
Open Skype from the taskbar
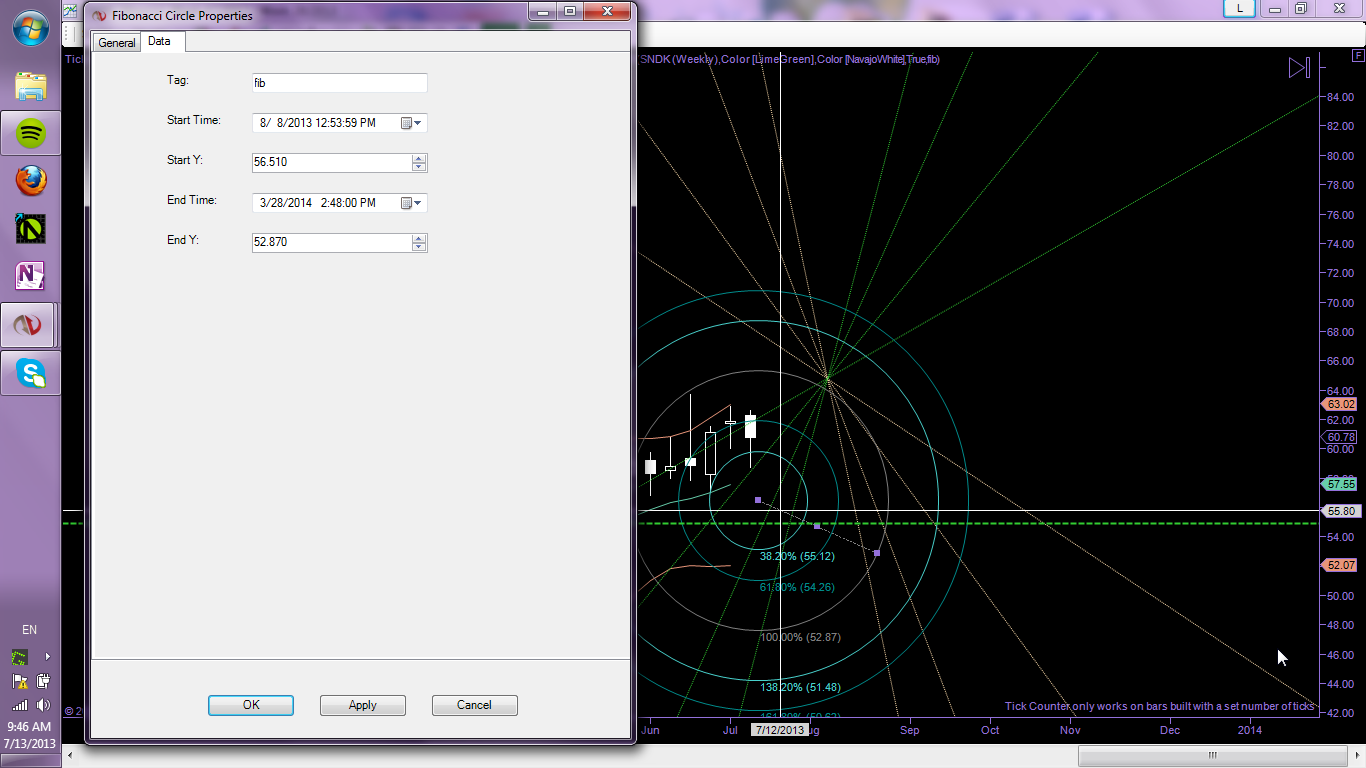point(31,373)
